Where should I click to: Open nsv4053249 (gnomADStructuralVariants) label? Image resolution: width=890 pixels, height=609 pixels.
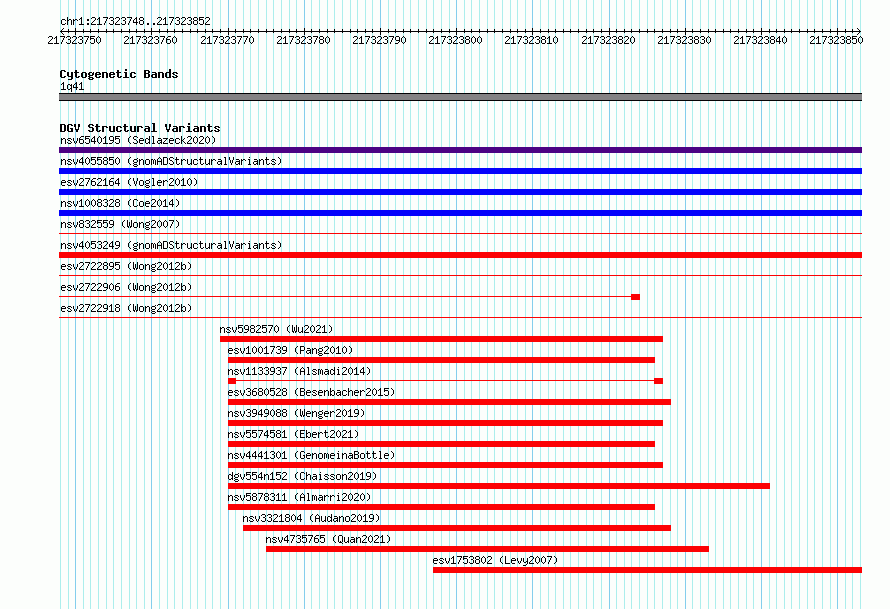pyautogui.click(x=171, y=245)
